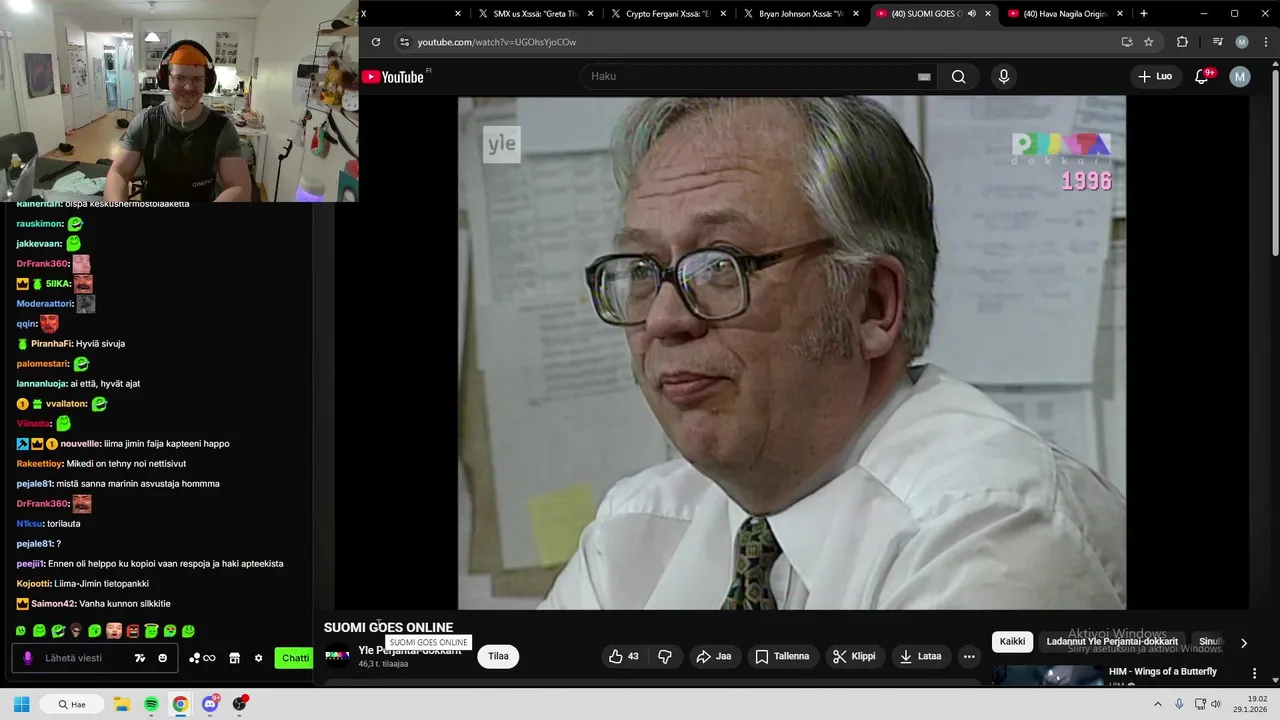Open options for HIM - Wings of a Butterfly
1280x720 pixels.
tap(1254, 673)
